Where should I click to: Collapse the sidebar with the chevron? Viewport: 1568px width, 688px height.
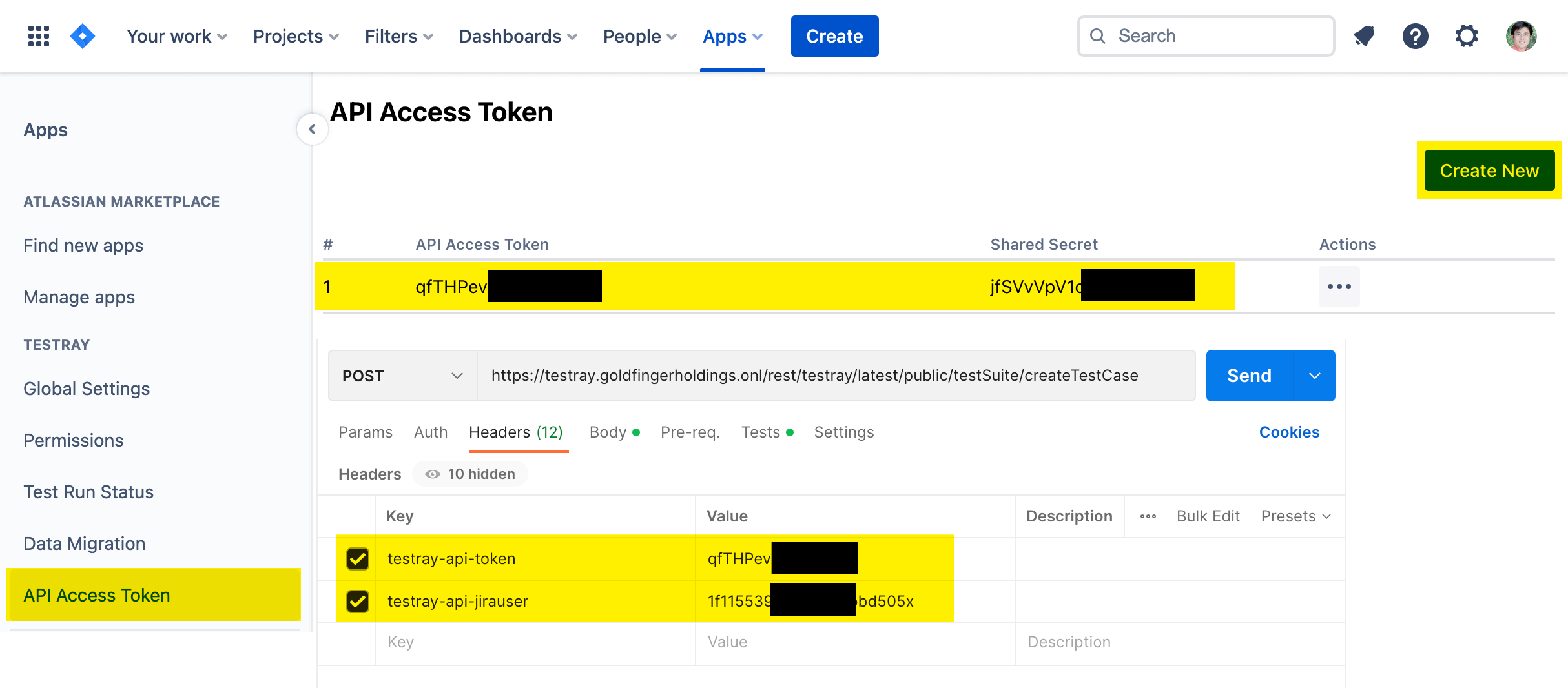pyautogui.click(x=313, y=129)
